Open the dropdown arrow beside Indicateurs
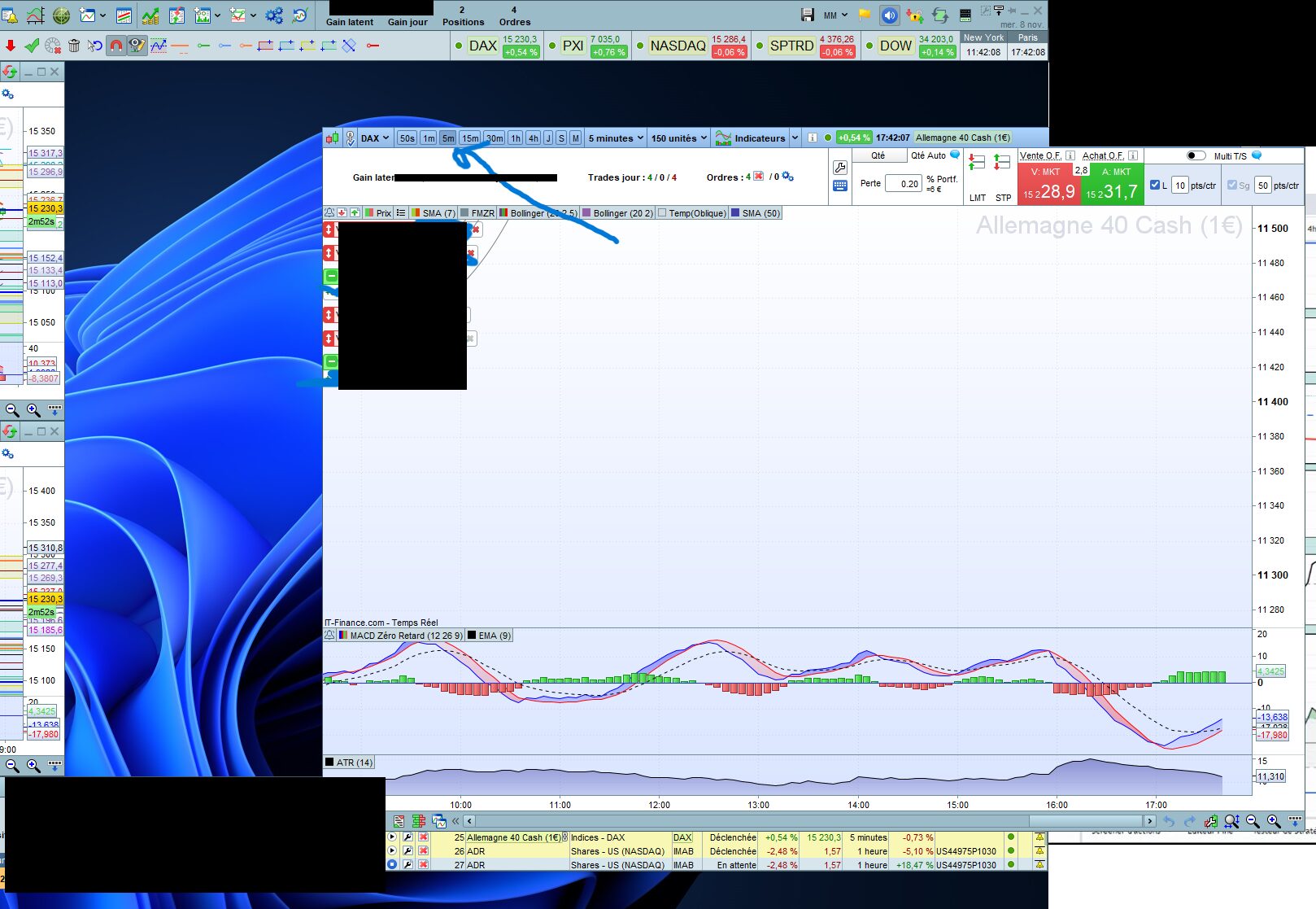 click(795, 138)
